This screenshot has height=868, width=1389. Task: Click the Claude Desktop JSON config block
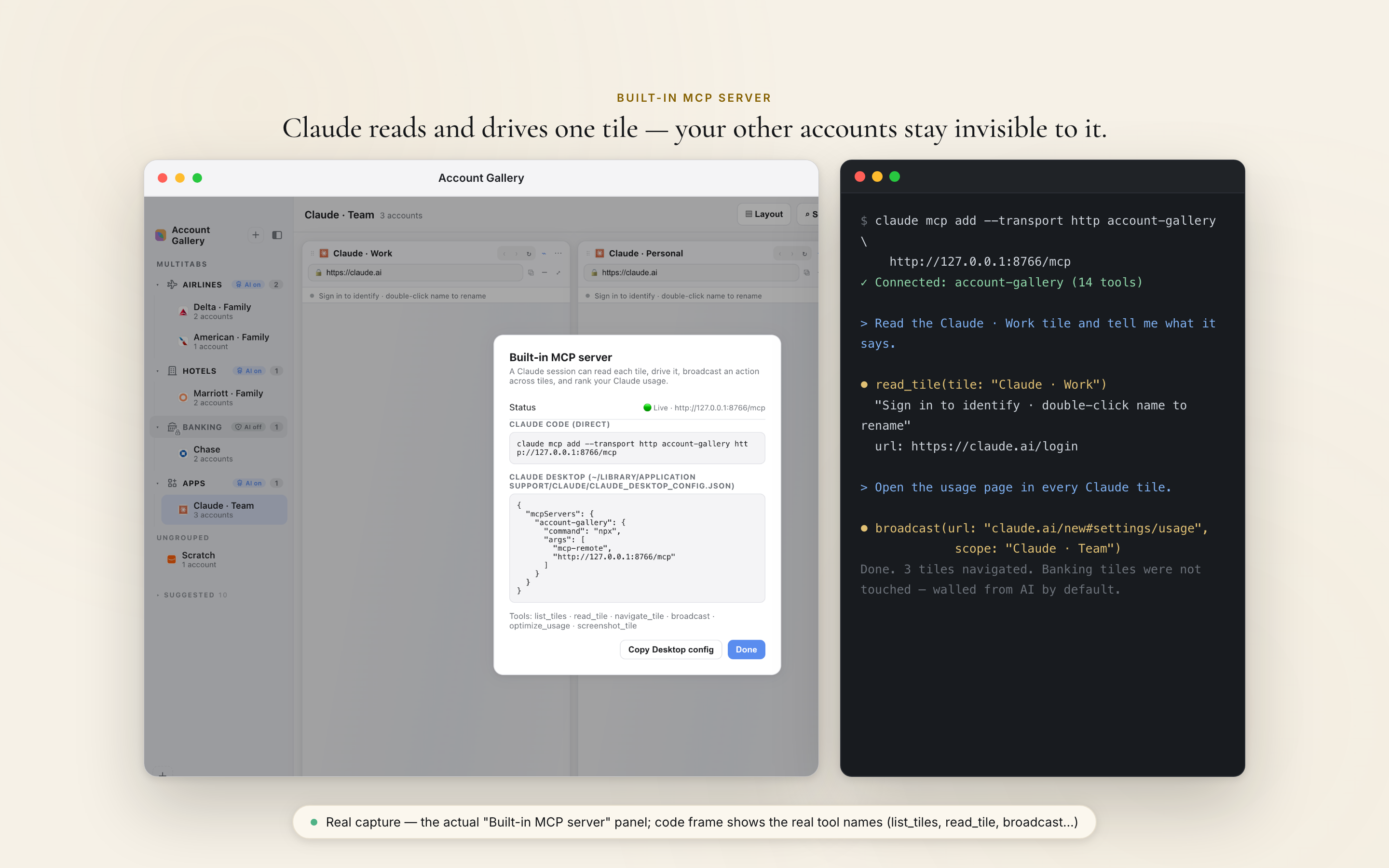tap(637, 548)
